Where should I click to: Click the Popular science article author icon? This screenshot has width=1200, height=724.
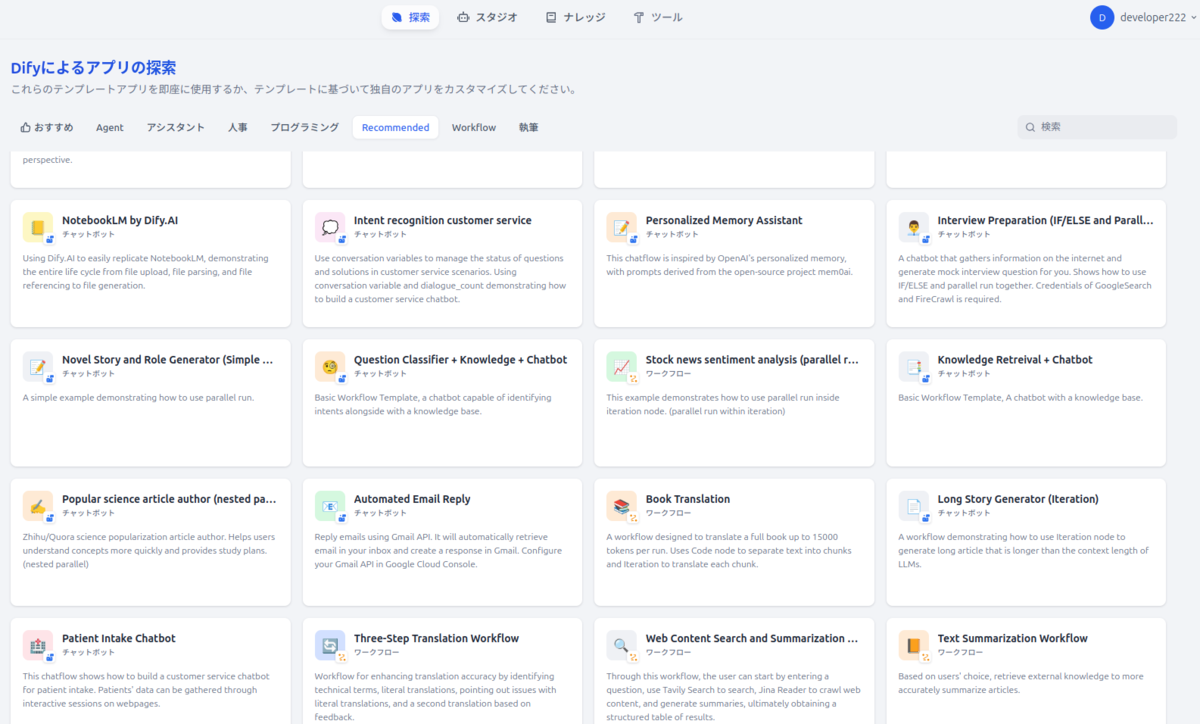38,505
